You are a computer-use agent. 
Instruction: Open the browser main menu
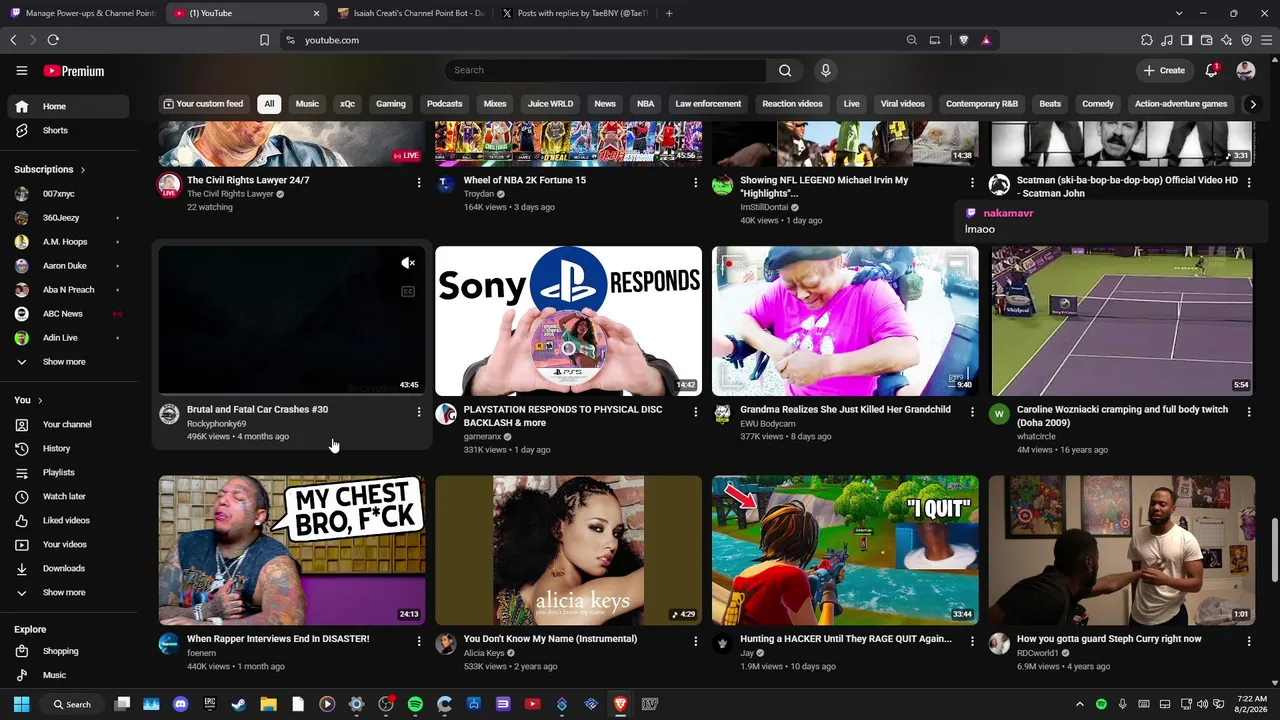(1266, 40)
